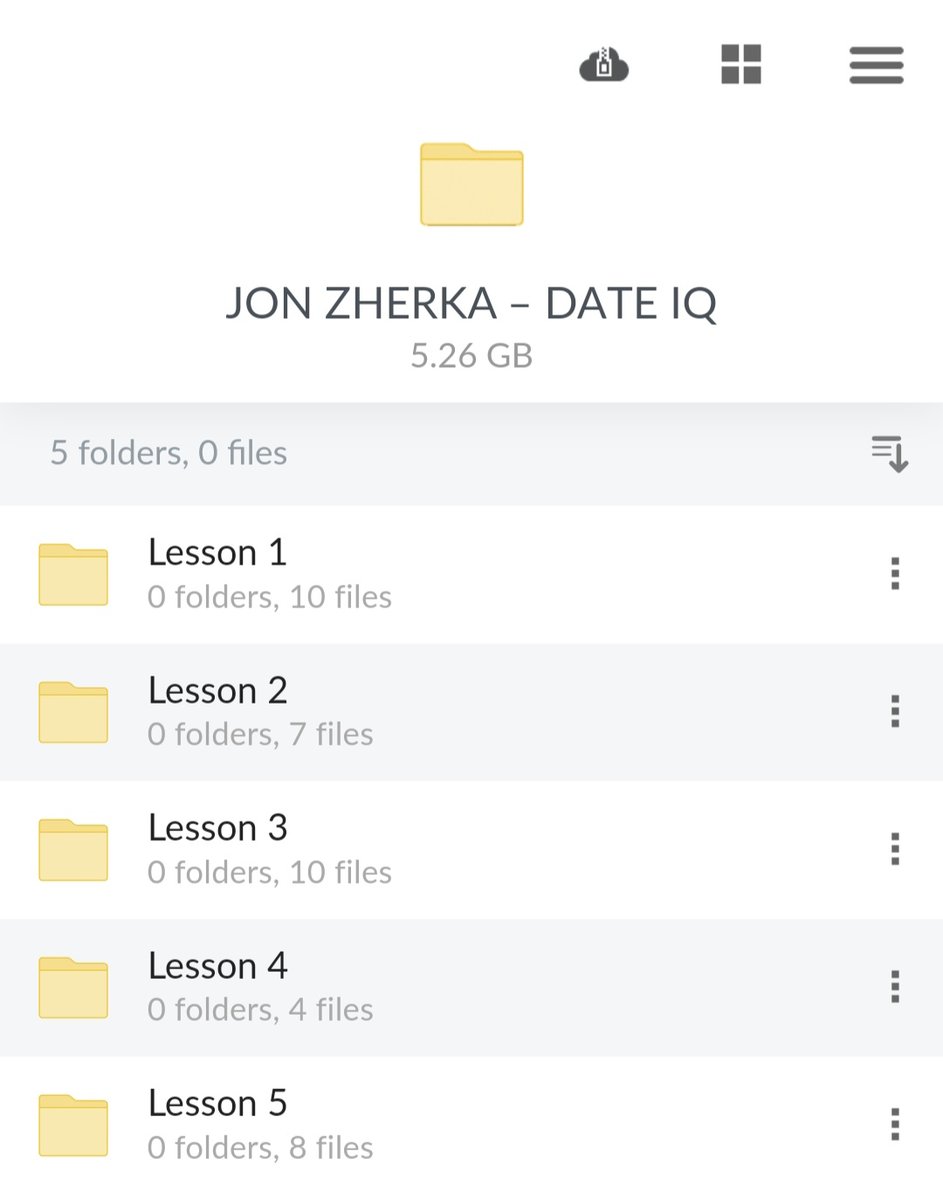The width and height of the screenshot is (943, 1200).
Task: Click the large JON ZHERKA folder icon
Action: point(471,186)
